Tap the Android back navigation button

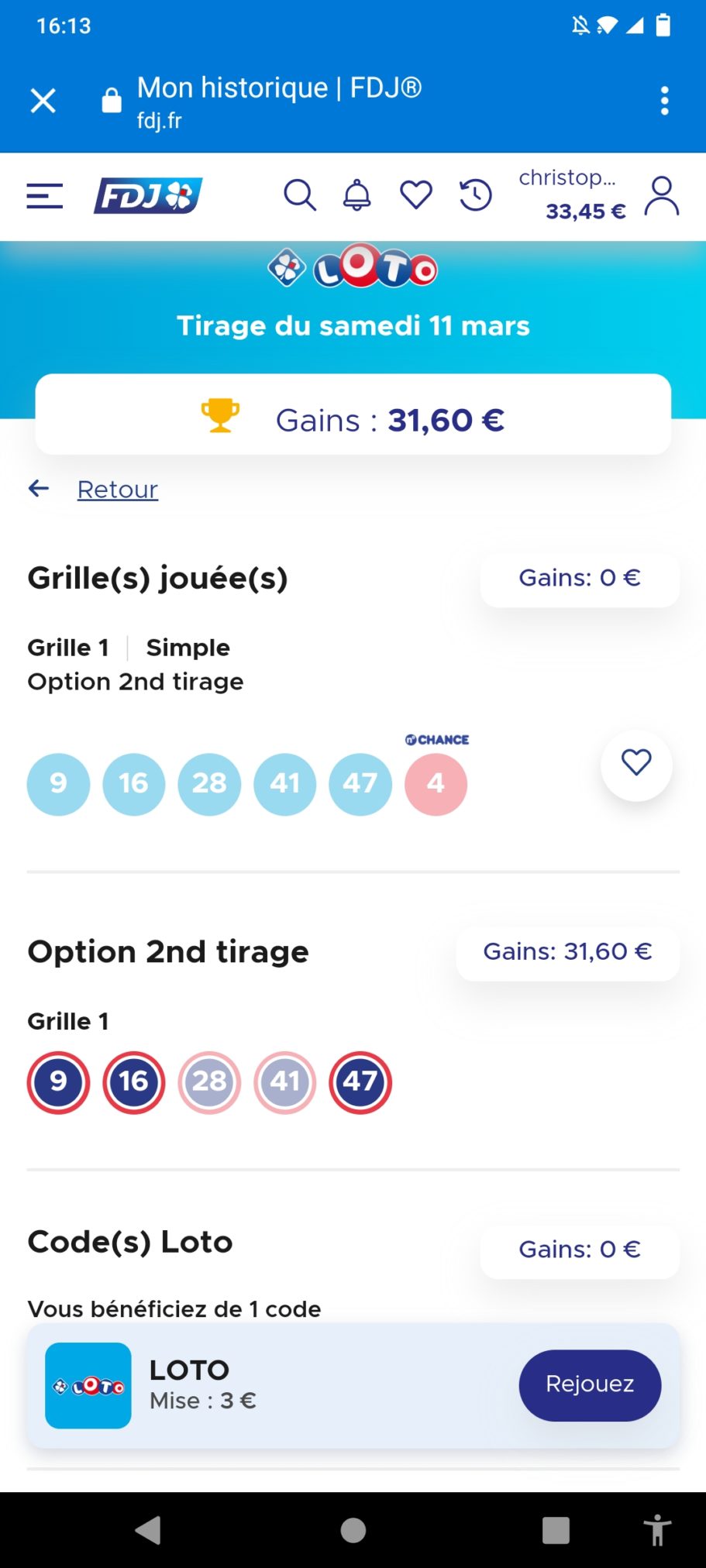click(148, 1530)
